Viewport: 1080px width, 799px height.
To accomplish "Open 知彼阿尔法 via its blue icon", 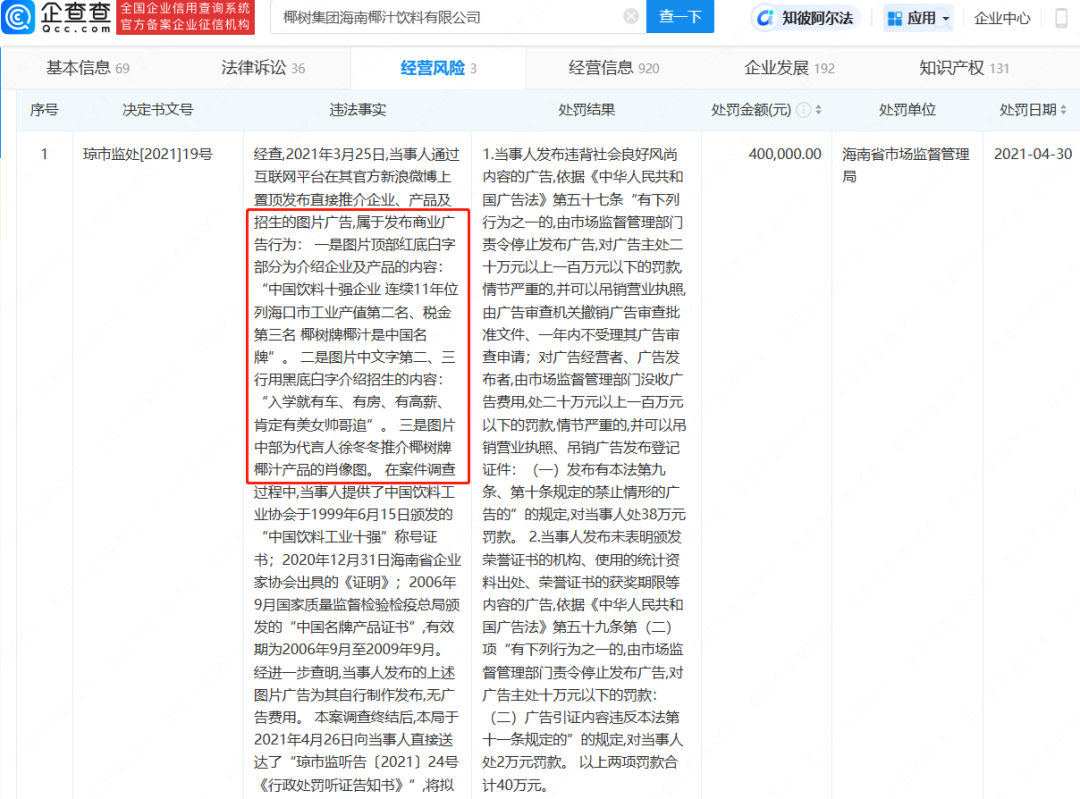I will [x=765, y=17].
